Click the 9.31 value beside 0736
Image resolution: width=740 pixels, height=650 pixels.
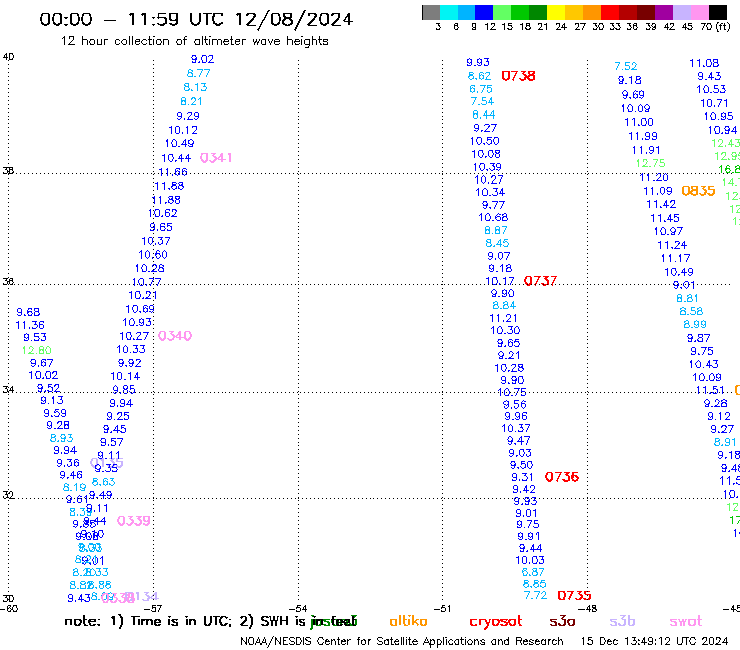click(x=522, y=477)
